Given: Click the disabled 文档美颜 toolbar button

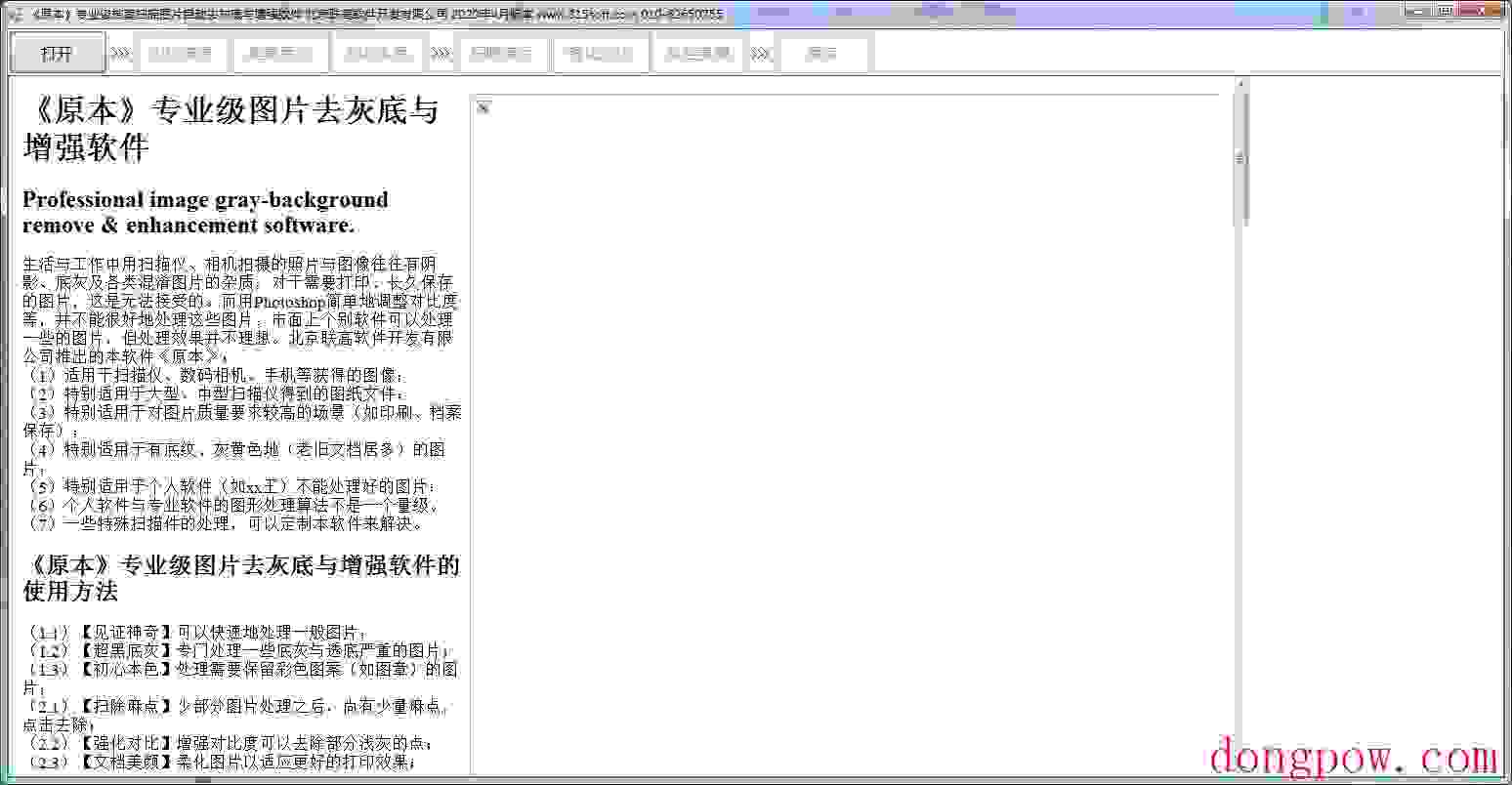Looking at the screenshot, I should 698,54.
